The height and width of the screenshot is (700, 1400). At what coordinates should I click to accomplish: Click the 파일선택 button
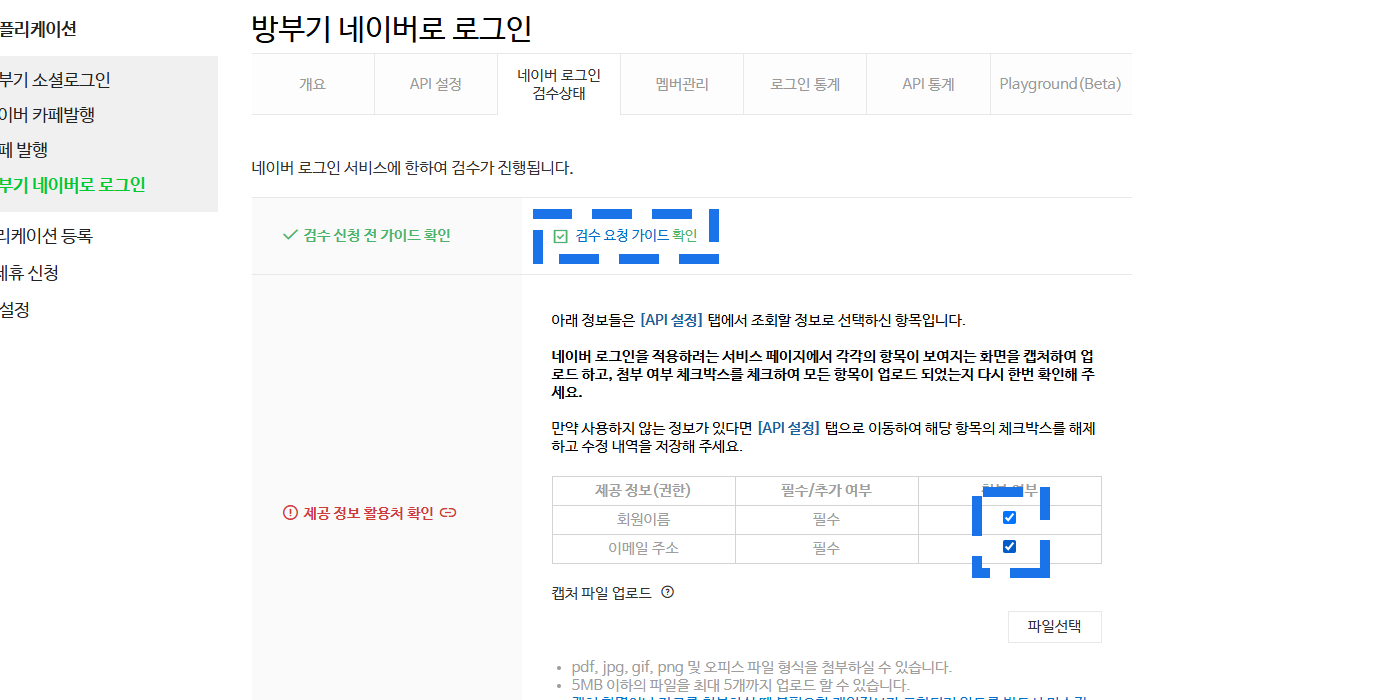point(1055,627)
